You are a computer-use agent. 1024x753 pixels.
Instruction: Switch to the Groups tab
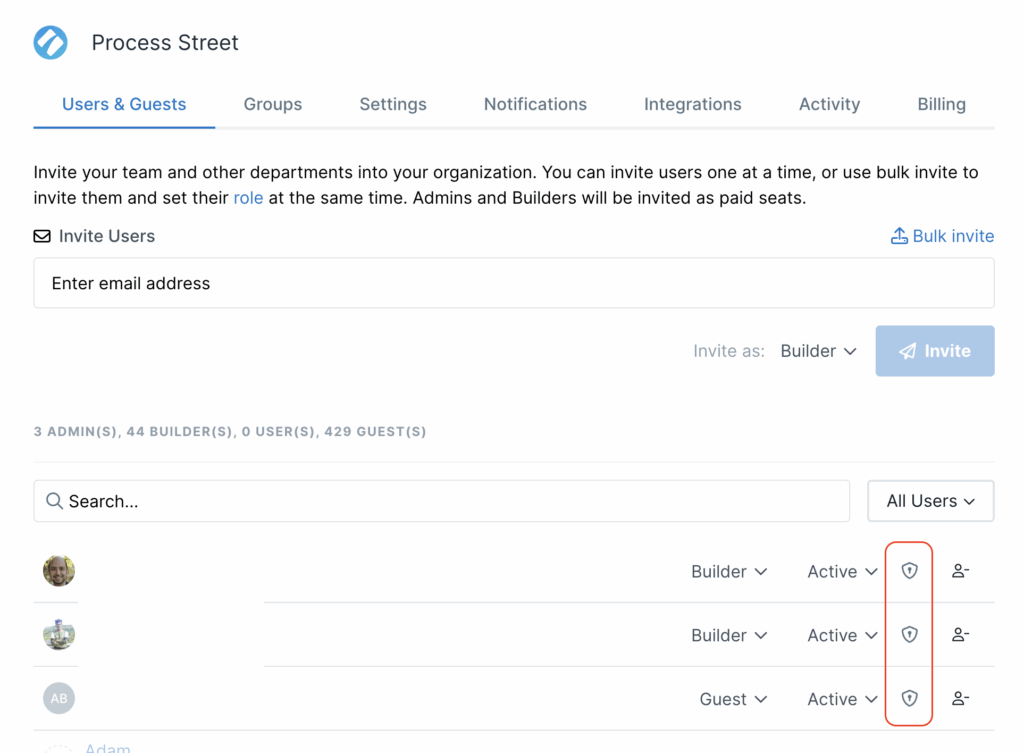click(x=273, y=104)
